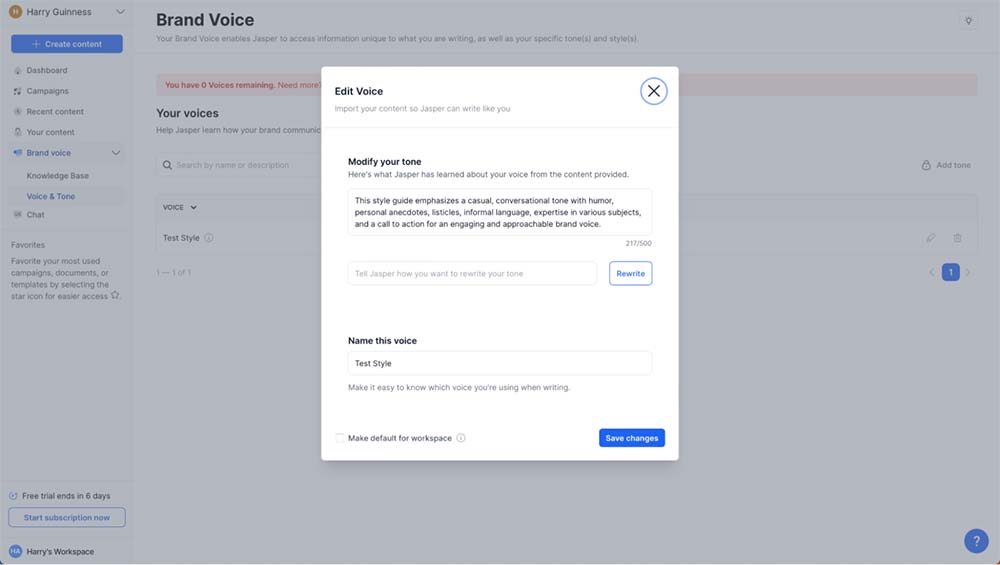
Task: Click the favorites star icon
Action: click(x=115, y=295)
